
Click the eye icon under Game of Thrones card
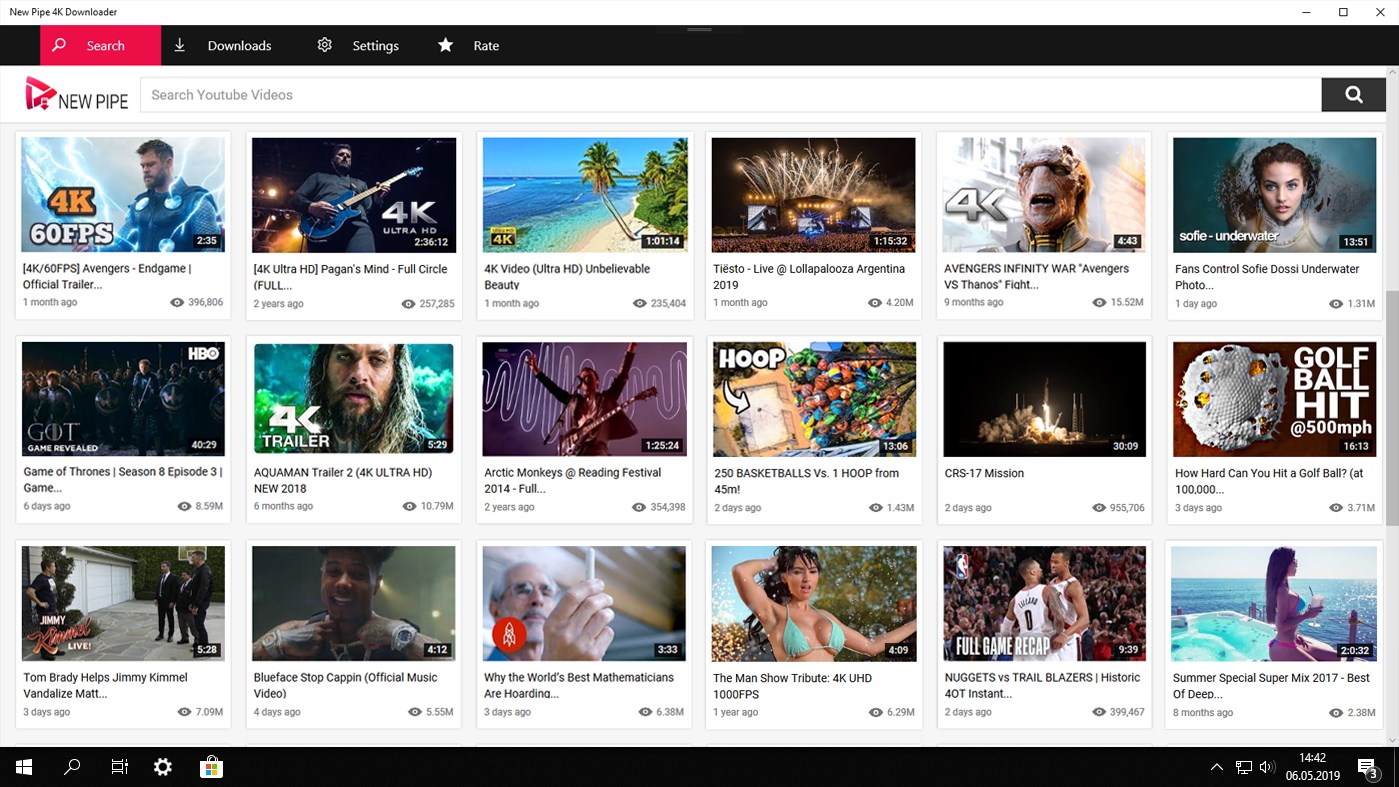pos(184,507)
